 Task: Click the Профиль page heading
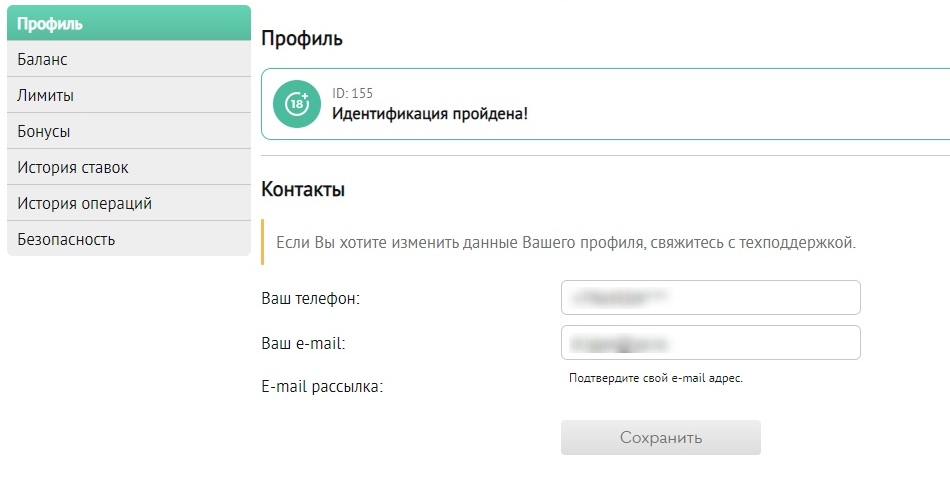pos(302,40)
